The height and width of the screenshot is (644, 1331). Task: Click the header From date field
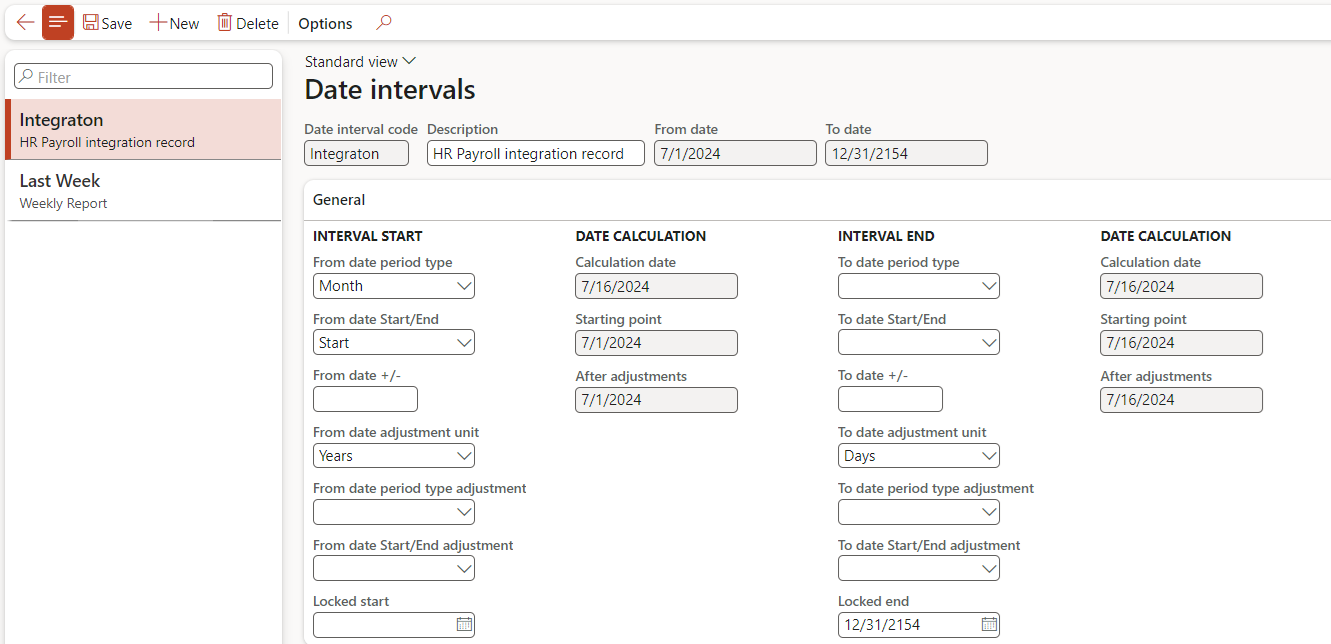coord(735,153)
